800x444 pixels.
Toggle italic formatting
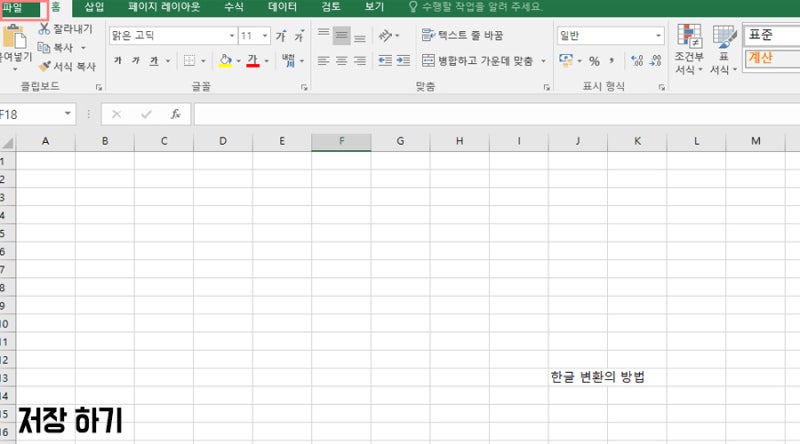coord(136,61)
